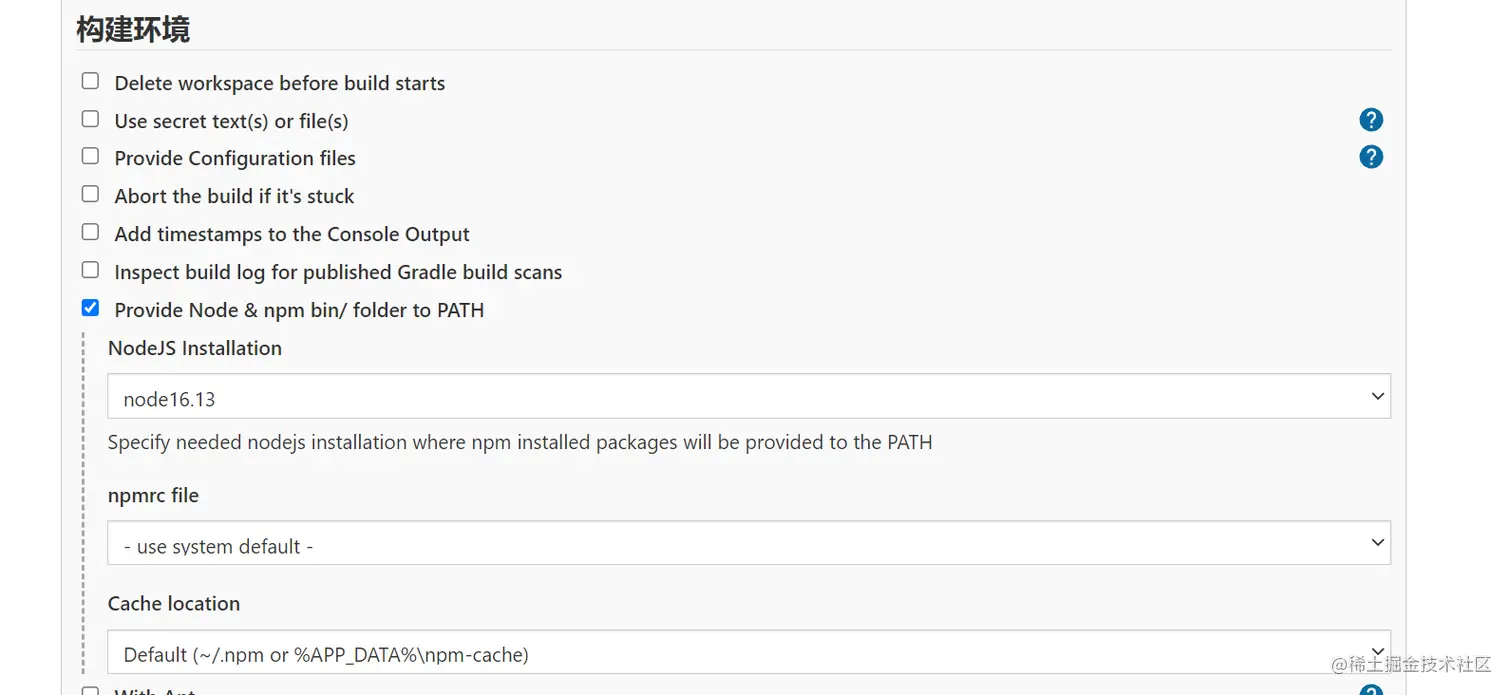Expand the npmrc file dropdown

point(748,543)
